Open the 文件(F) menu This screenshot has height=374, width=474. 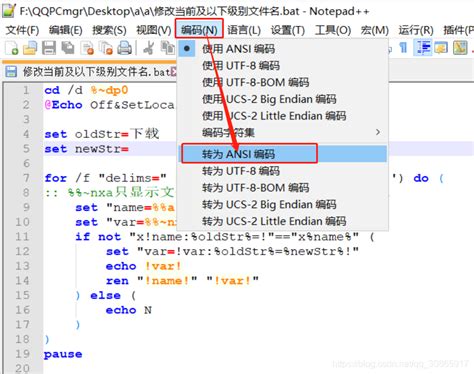click(x=22, y=30)
